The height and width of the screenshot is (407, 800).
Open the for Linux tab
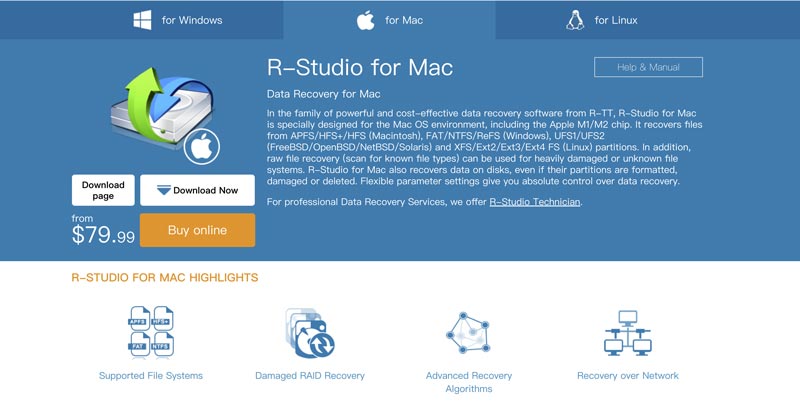pos(647,20)
